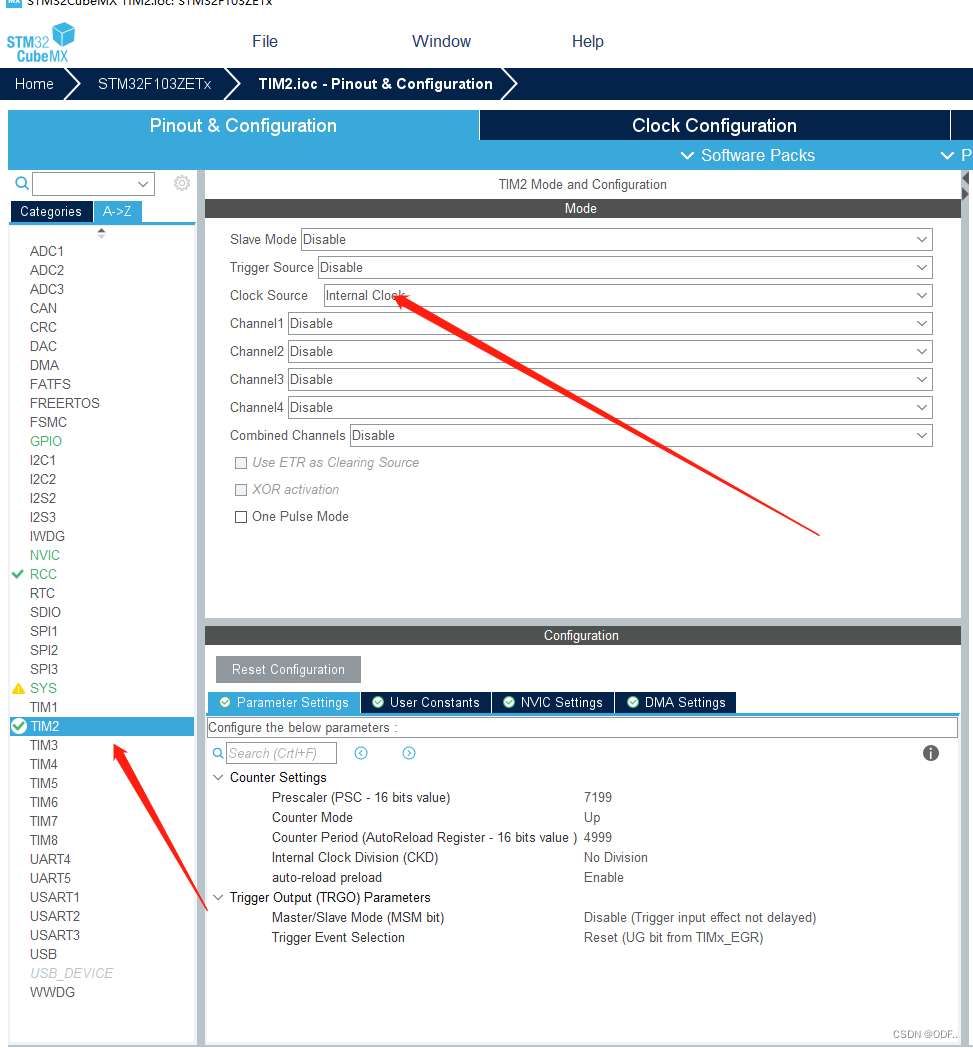Switch to the A->Z tab

click(x=117, y=211)
